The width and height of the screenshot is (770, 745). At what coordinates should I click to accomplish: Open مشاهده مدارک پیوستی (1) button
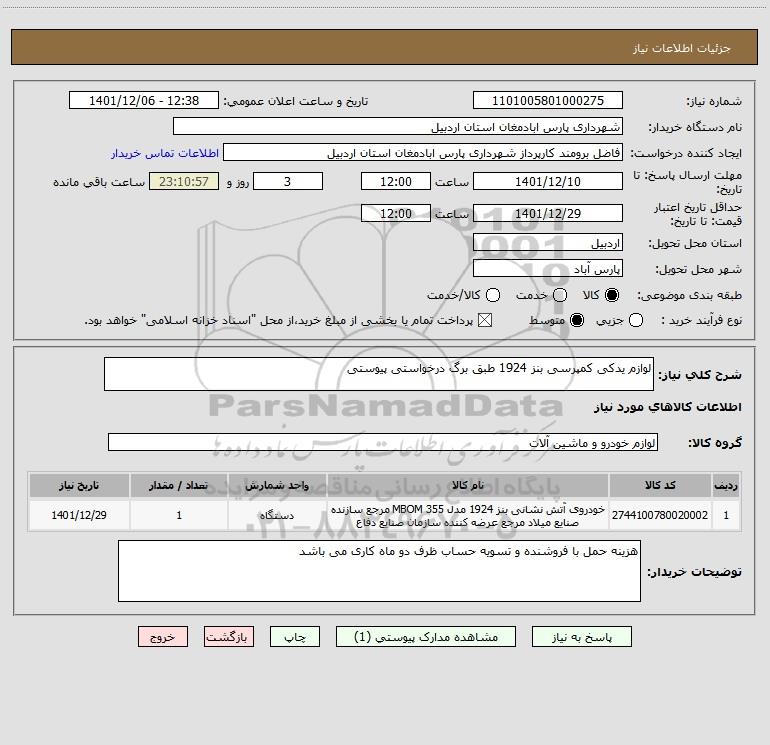[426, 637]
